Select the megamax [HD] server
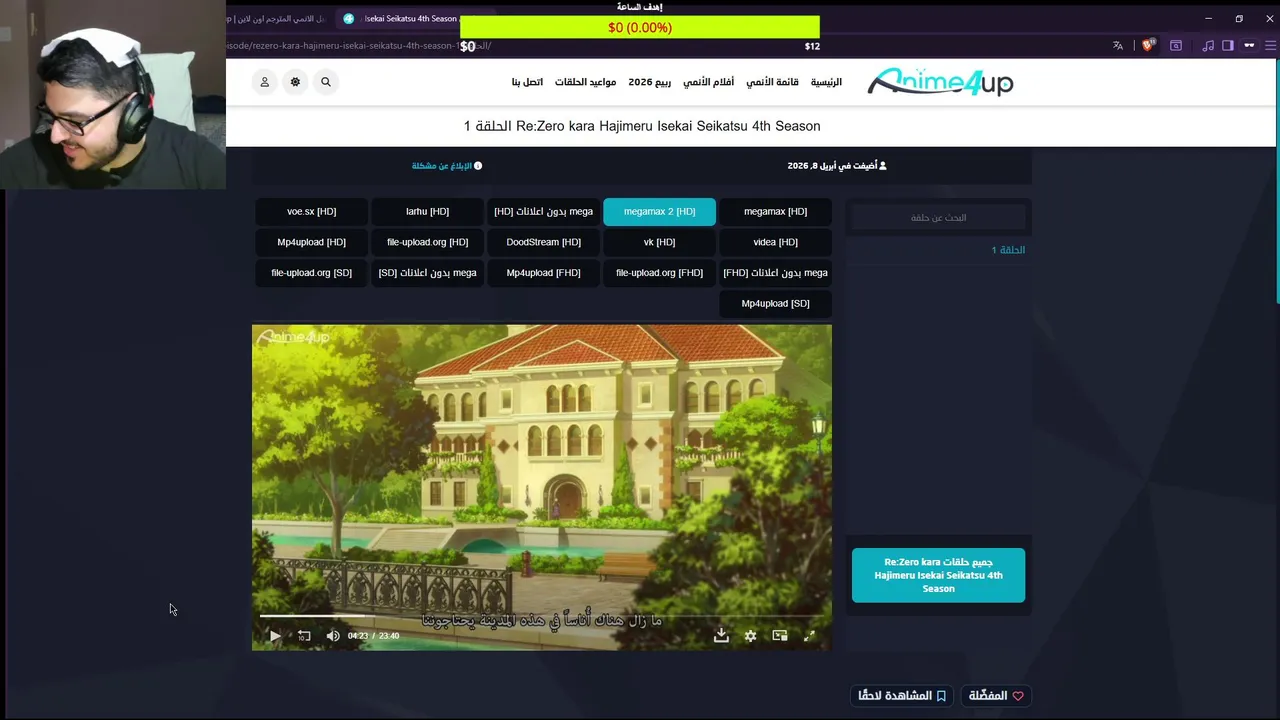Screen dimensions: 1280x720 (x=775, y=212)
